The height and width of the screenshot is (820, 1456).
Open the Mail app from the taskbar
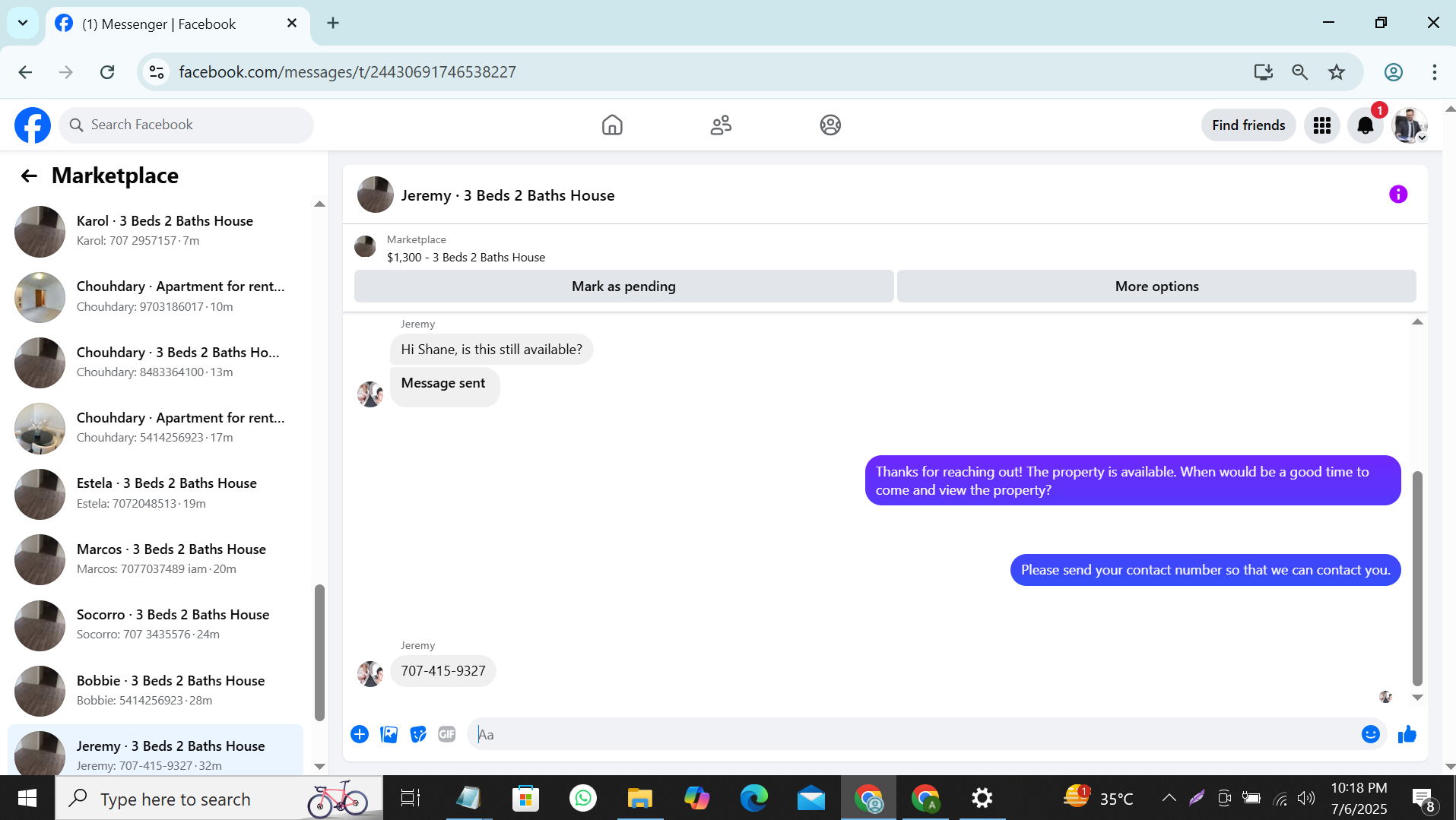(x=811, y=798)
